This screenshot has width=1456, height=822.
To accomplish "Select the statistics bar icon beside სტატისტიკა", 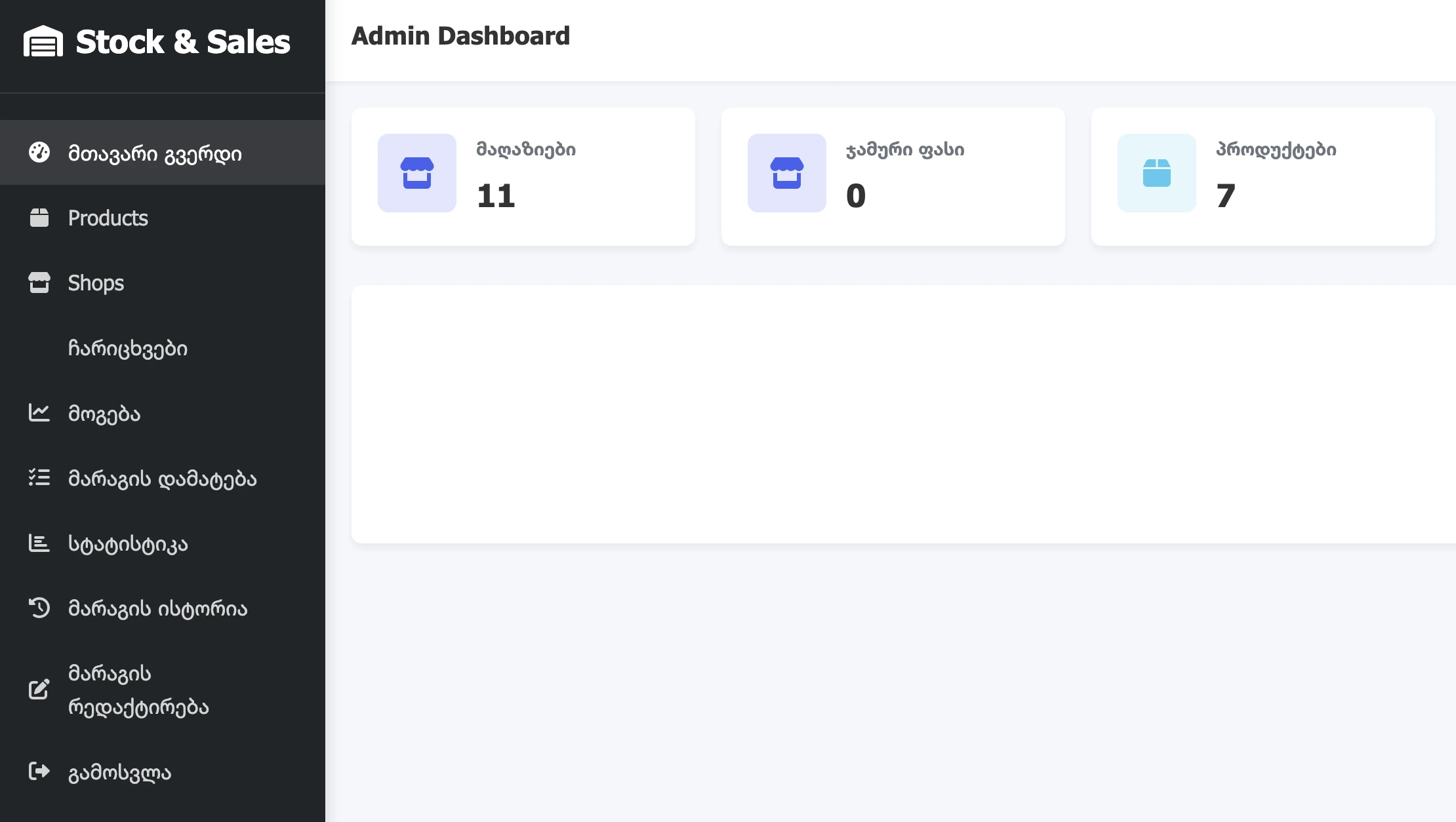I will [x=39, y=543].
